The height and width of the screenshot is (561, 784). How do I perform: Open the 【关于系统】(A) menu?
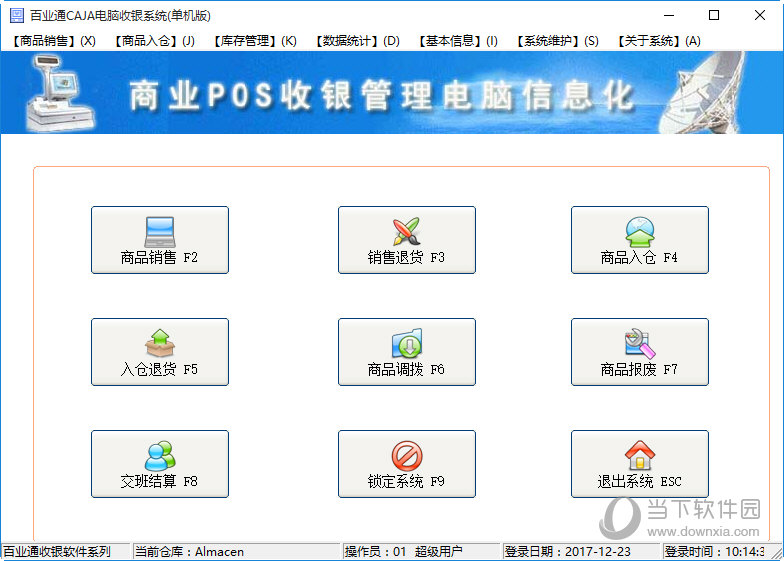[658, 41]
